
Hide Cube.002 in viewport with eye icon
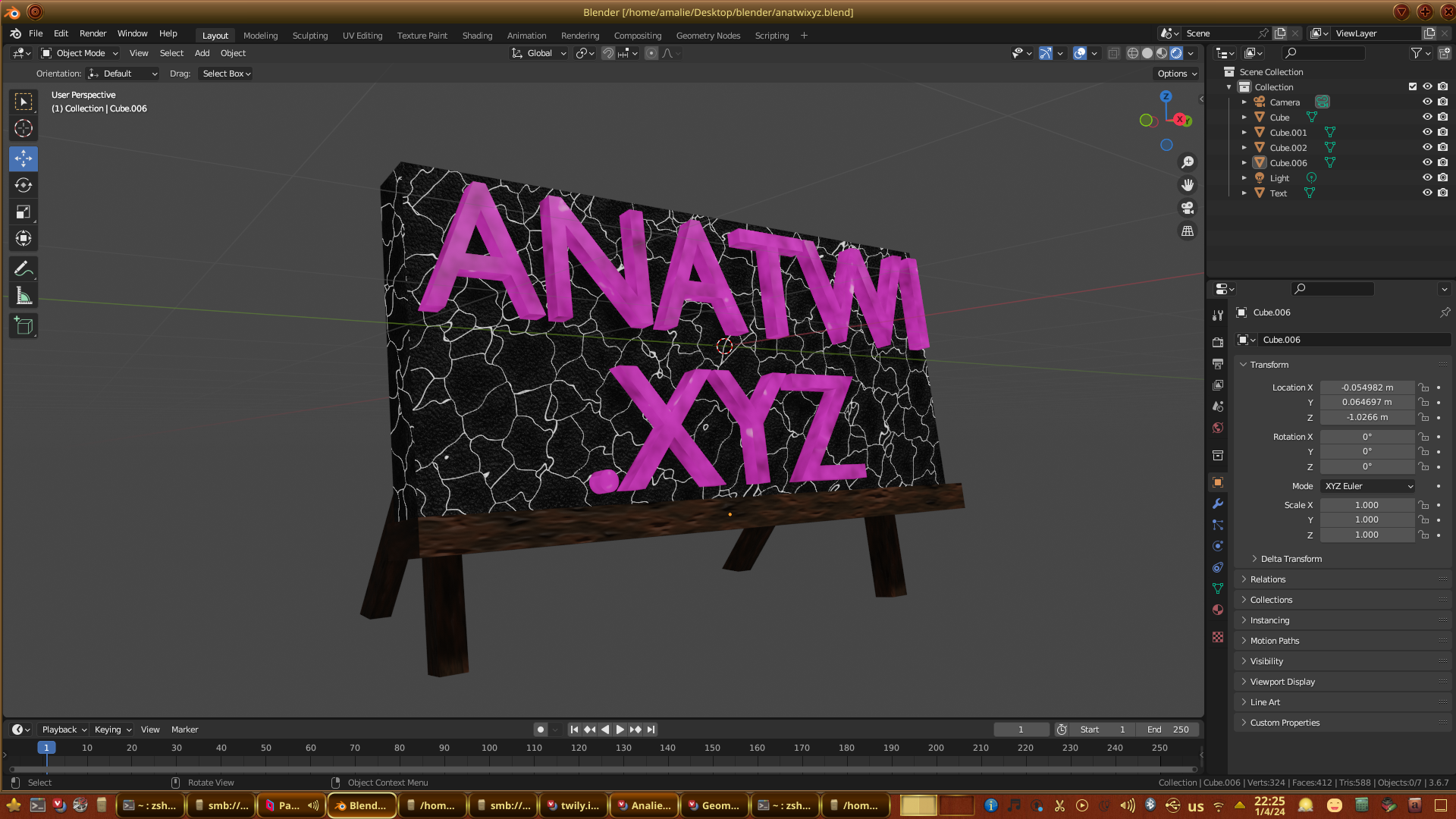click(1426, 148)
